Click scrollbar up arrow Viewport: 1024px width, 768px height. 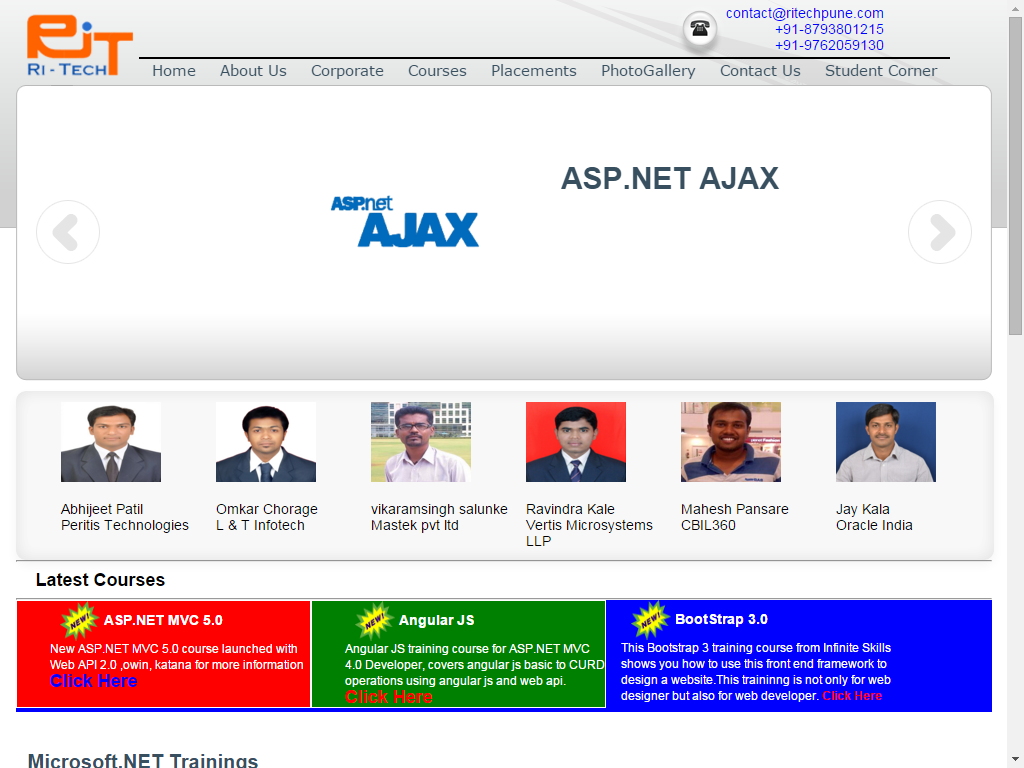[x=1016, y=7]
